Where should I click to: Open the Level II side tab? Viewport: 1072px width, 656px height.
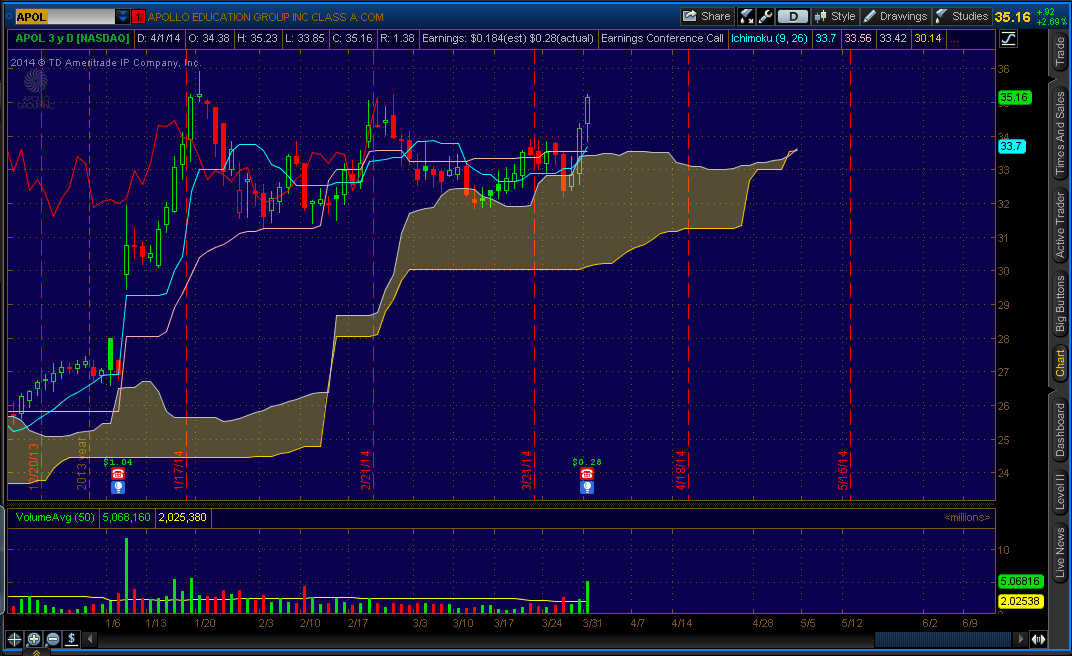[x=1060, y=492]
